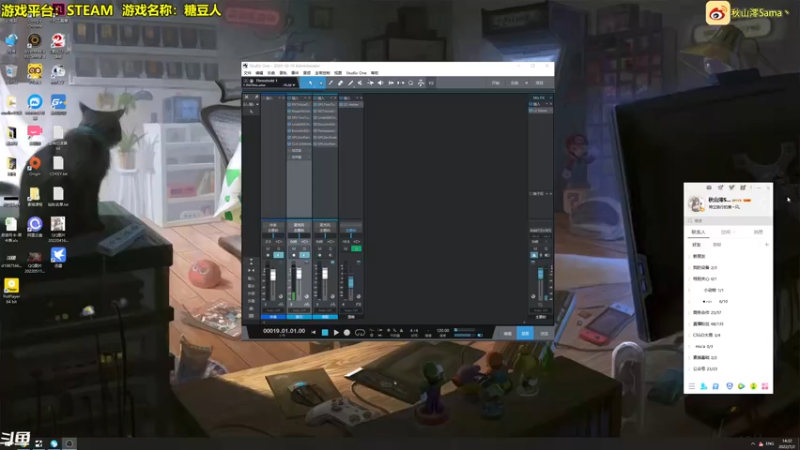This screenshot has width=800, height=450.
Task: Click the Return to Zero transport button
Action: click(314, 333)
